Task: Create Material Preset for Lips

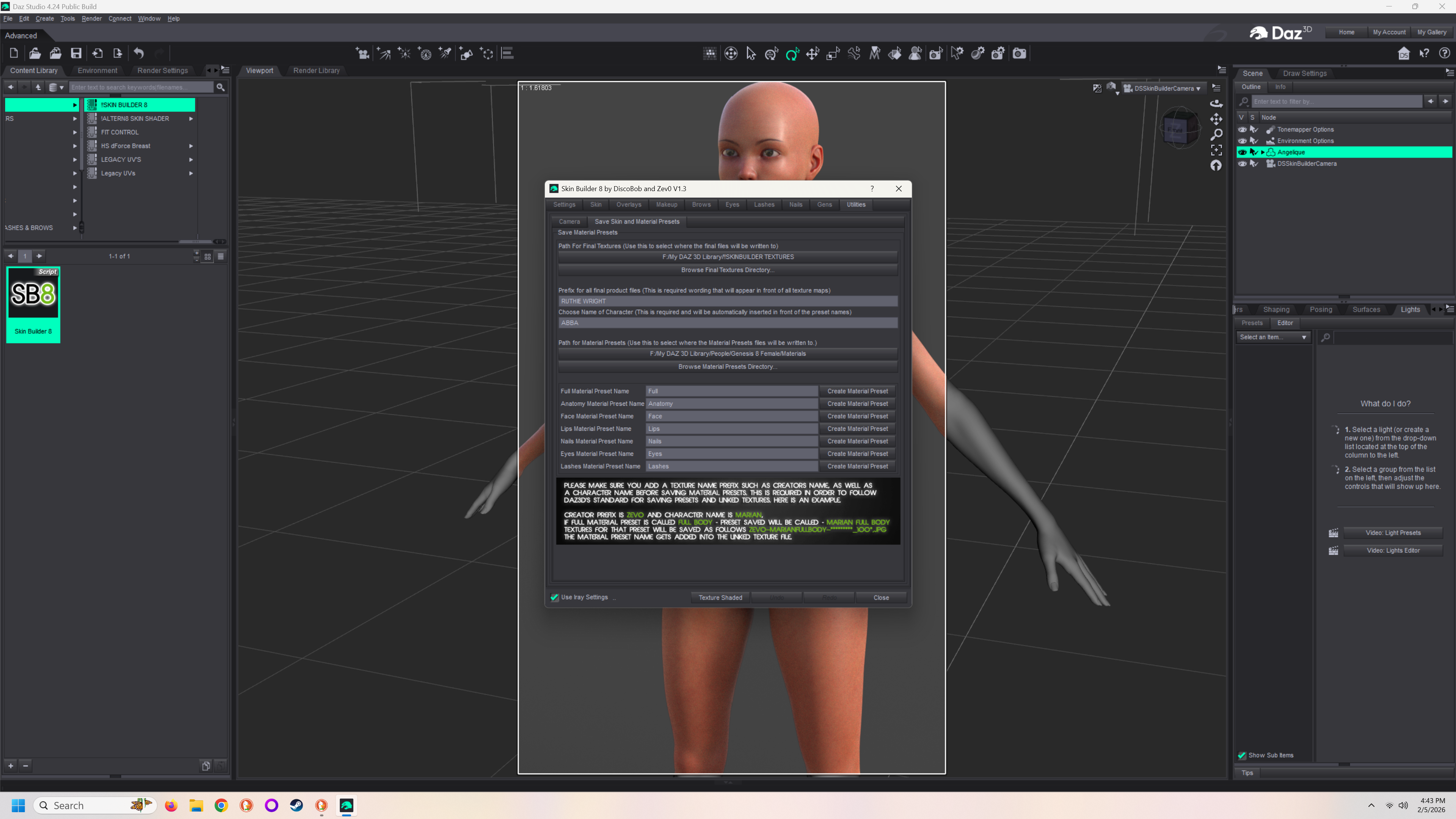Action: [857, 429]
